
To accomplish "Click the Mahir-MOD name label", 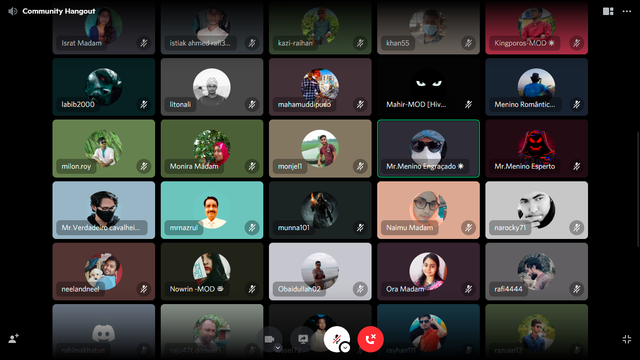I will point(416,104).
